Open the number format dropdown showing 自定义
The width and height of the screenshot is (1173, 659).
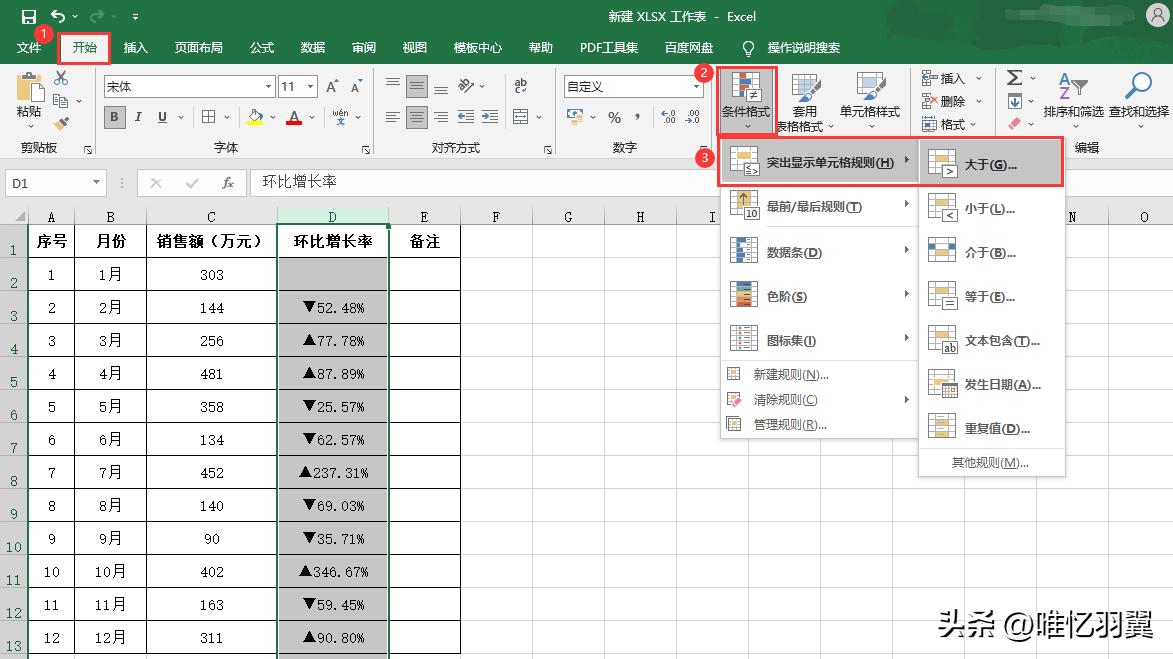tap(697, 84)
